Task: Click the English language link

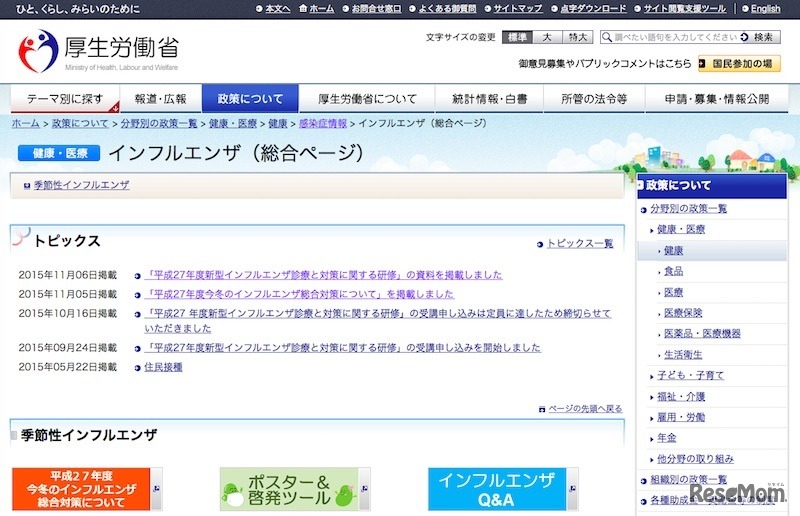Action: 765,9
